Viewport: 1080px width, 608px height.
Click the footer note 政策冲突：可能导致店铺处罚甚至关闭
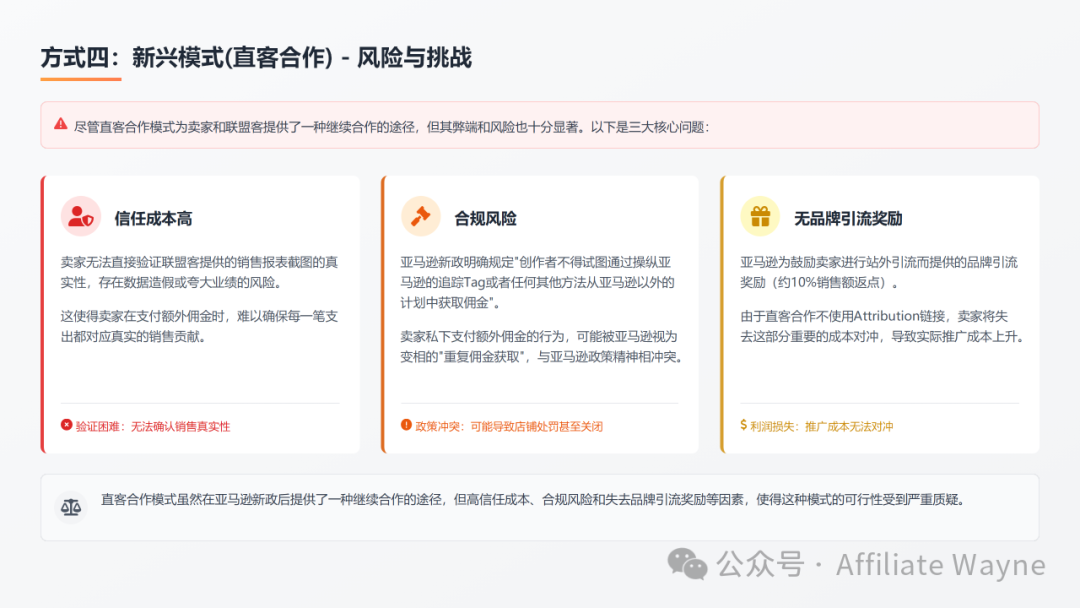(509, 426)
